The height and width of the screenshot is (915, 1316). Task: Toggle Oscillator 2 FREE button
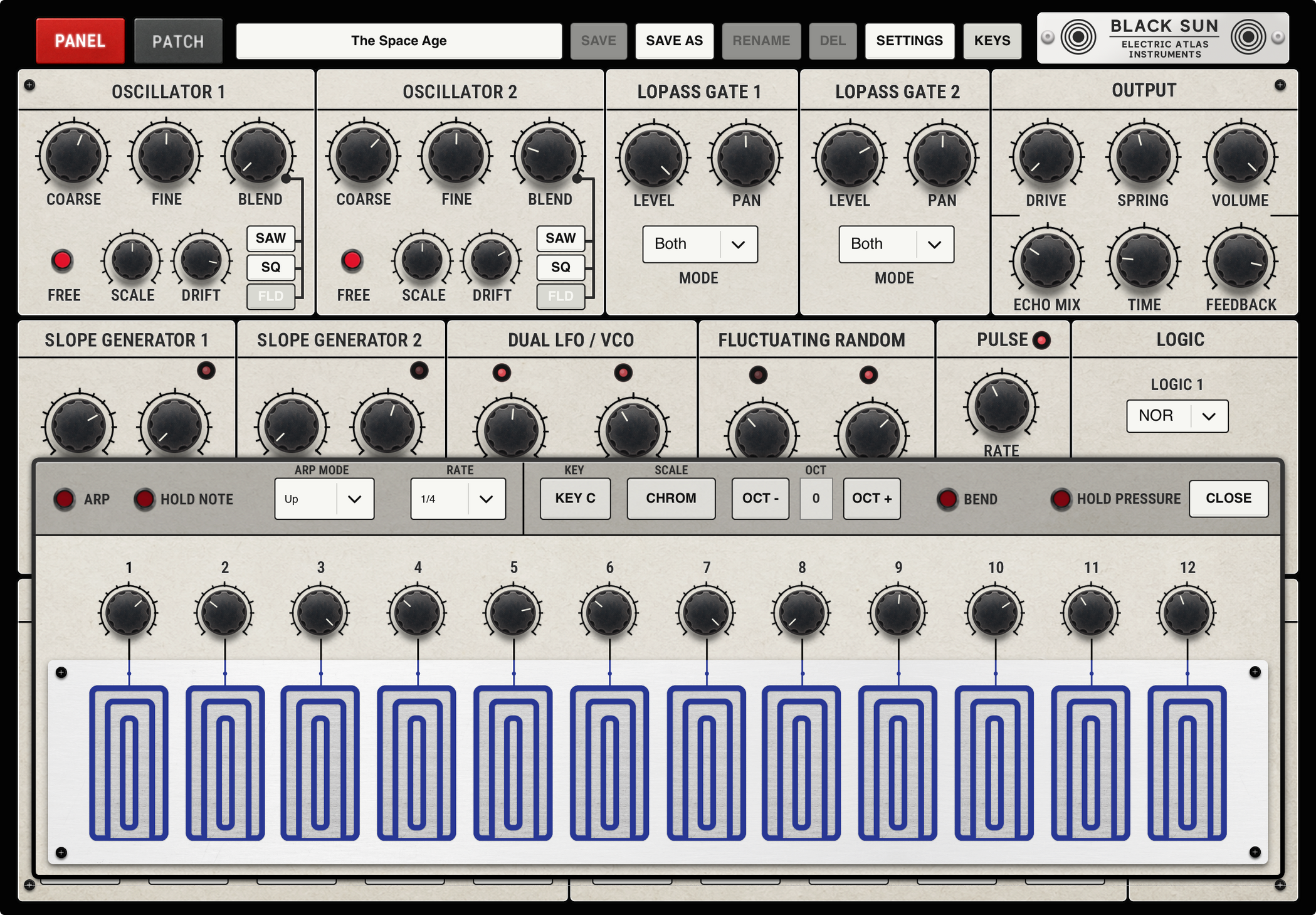352,260
